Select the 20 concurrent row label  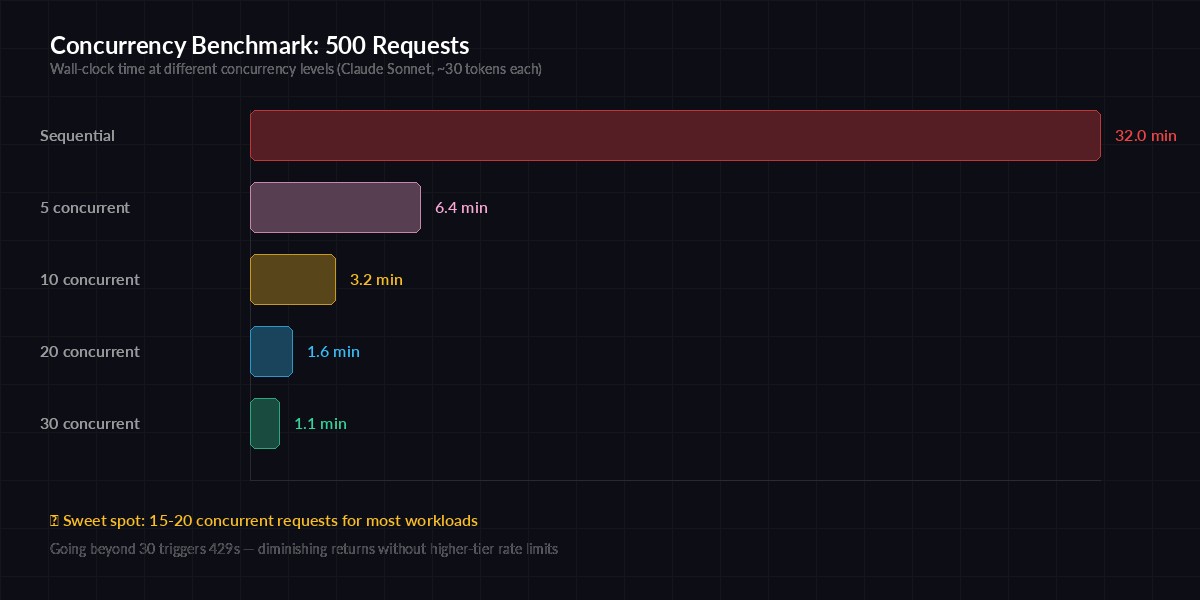(89, 351)
